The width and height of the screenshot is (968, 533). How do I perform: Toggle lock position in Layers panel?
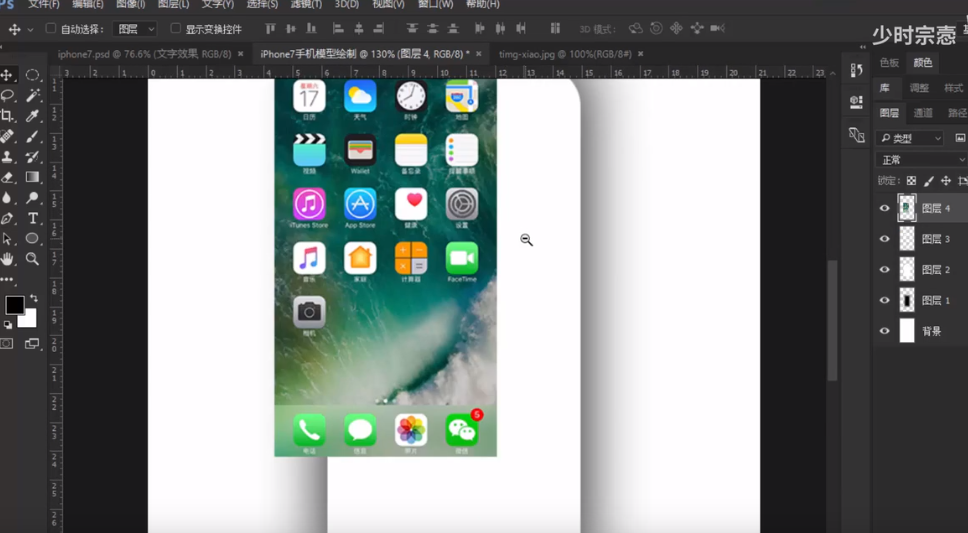(946, 181)
